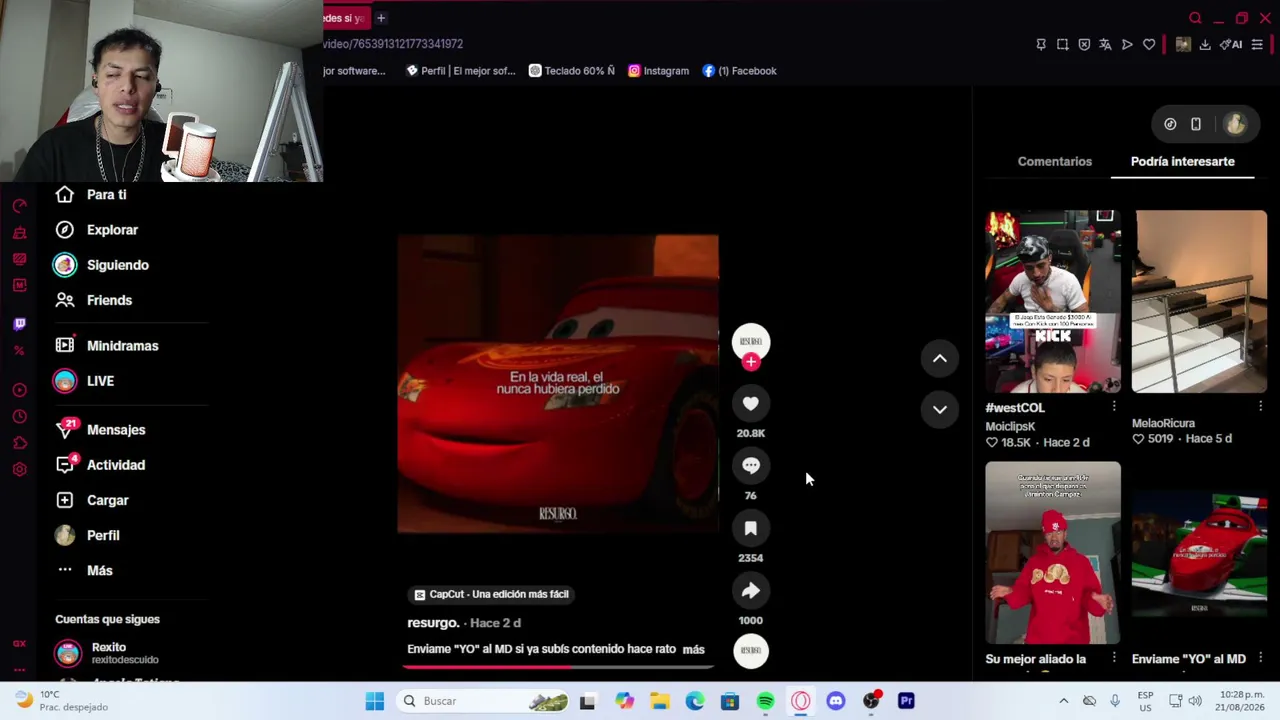Image resolution: width=1280 pixels, height=720 pixels.
Task: Click the ad blocker shield icon
Action: (x=1084, y=44)
